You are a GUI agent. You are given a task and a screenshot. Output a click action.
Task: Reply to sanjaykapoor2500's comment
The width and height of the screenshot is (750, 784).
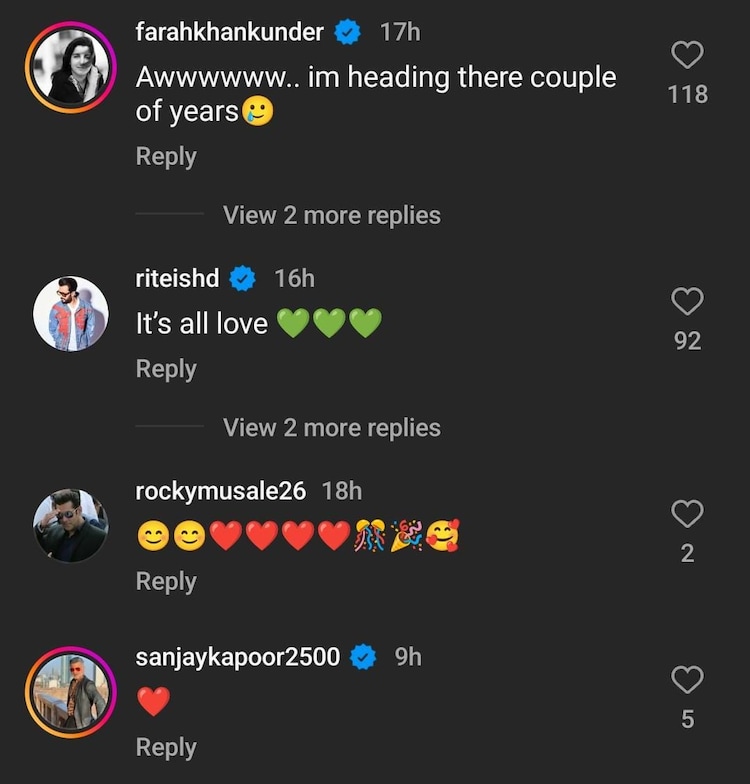[166, 748]
